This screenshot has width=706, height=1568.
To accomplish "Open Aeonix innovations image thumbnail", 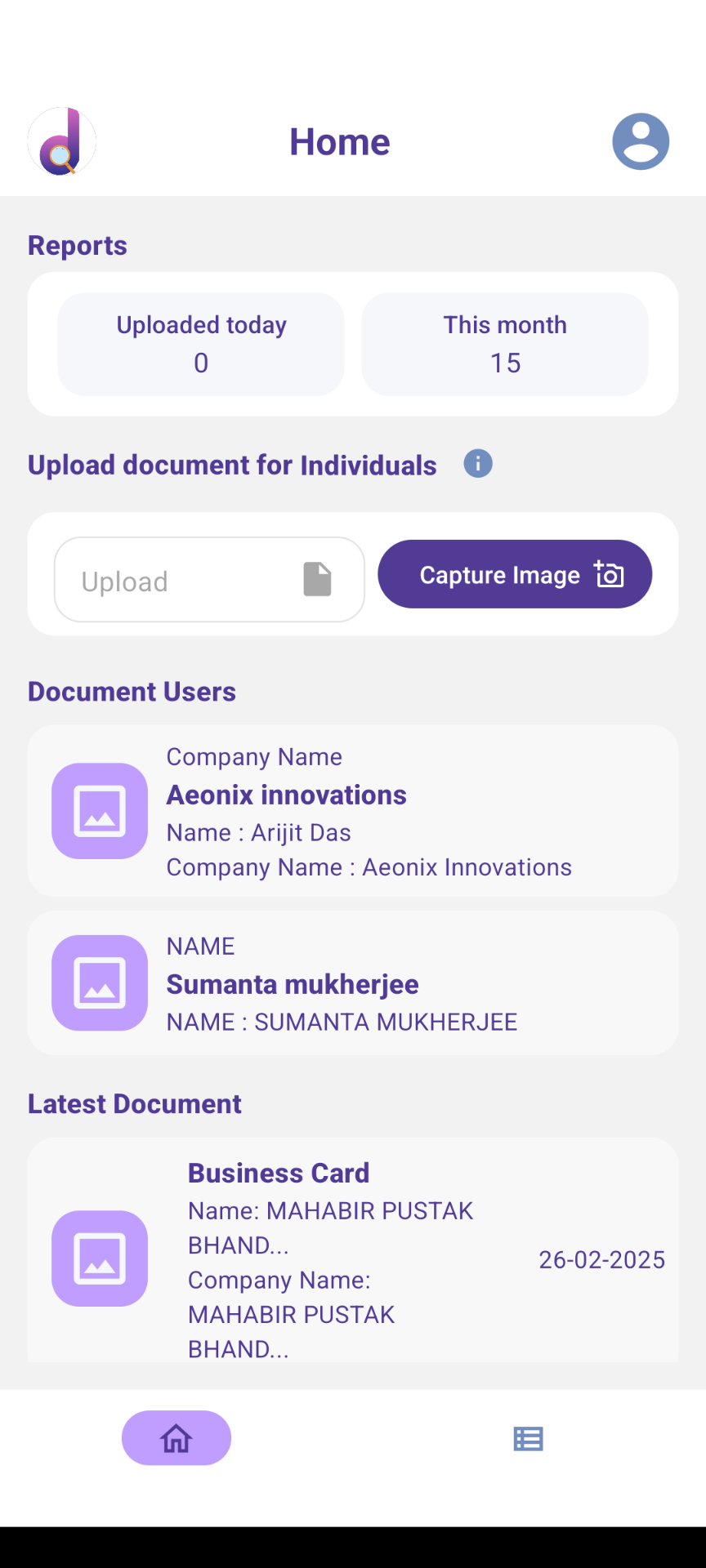I will [100, 811].
